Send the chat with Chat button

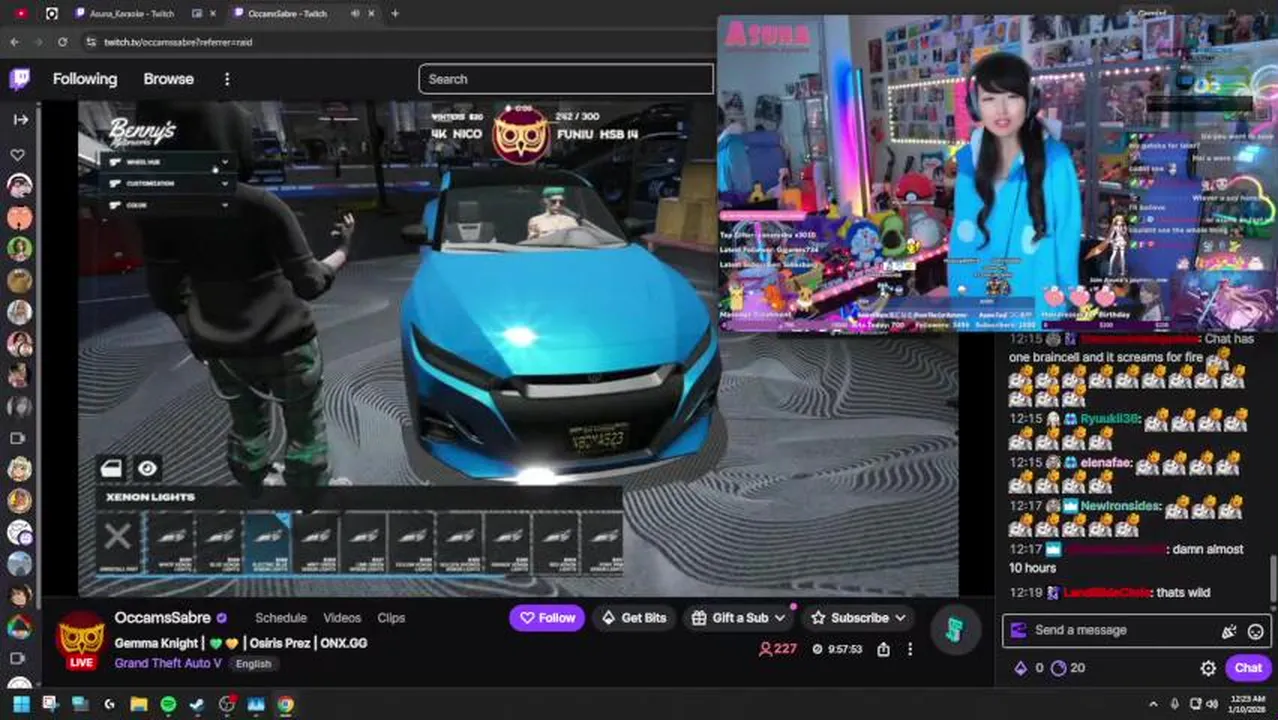click(x=1248, y=668)
